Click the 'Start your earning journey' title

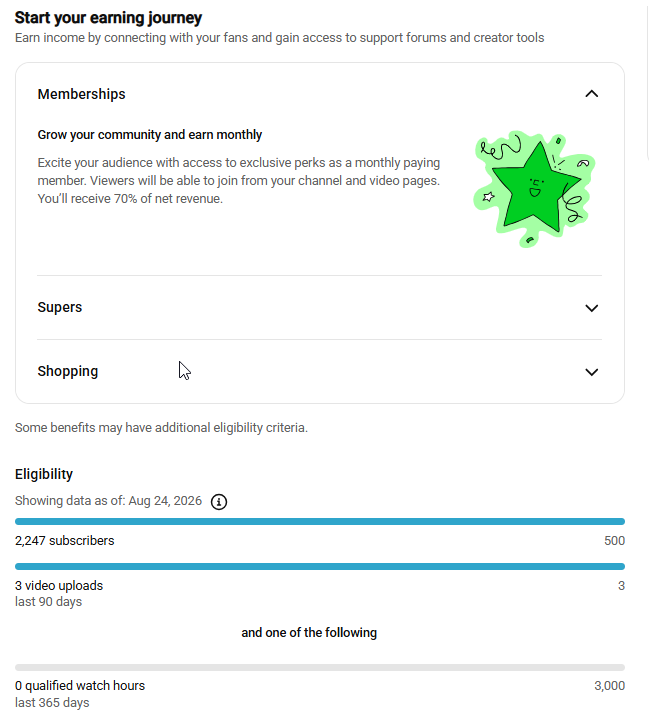tap(108, 17)
